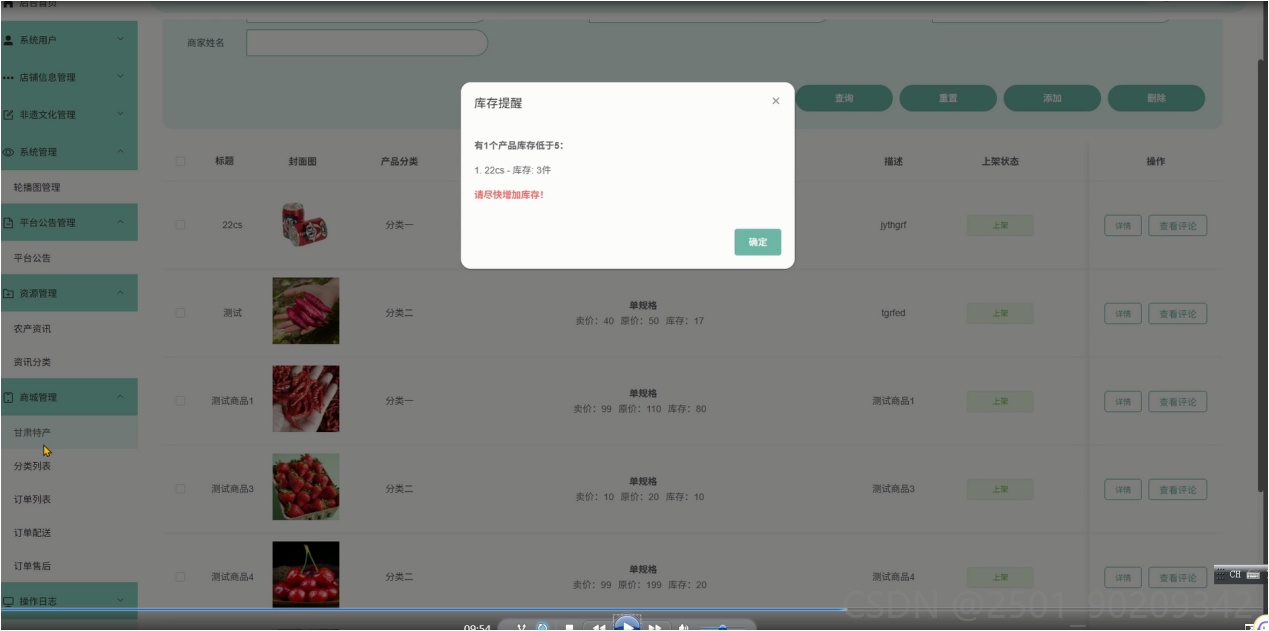Tick the checkbox for the 测试商品1 row
1269x631 pixels.
(x=180, y=401)
